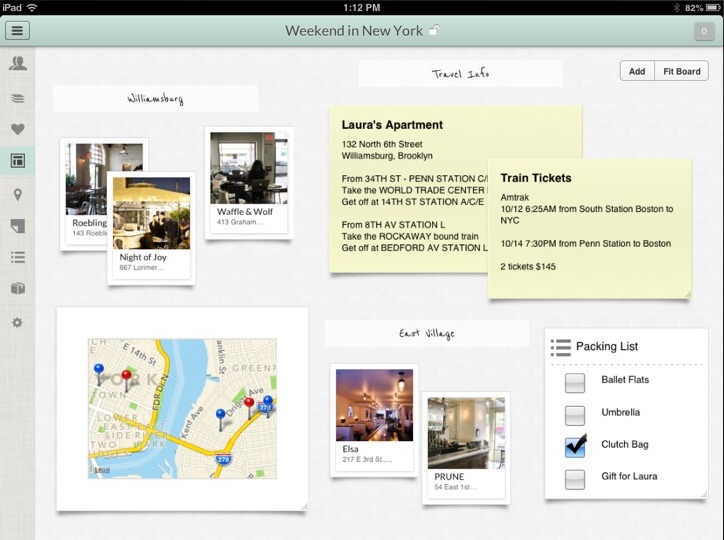Select the map pin location icon
This screenshot has width=724, height=540.
(x=17, y=194)
